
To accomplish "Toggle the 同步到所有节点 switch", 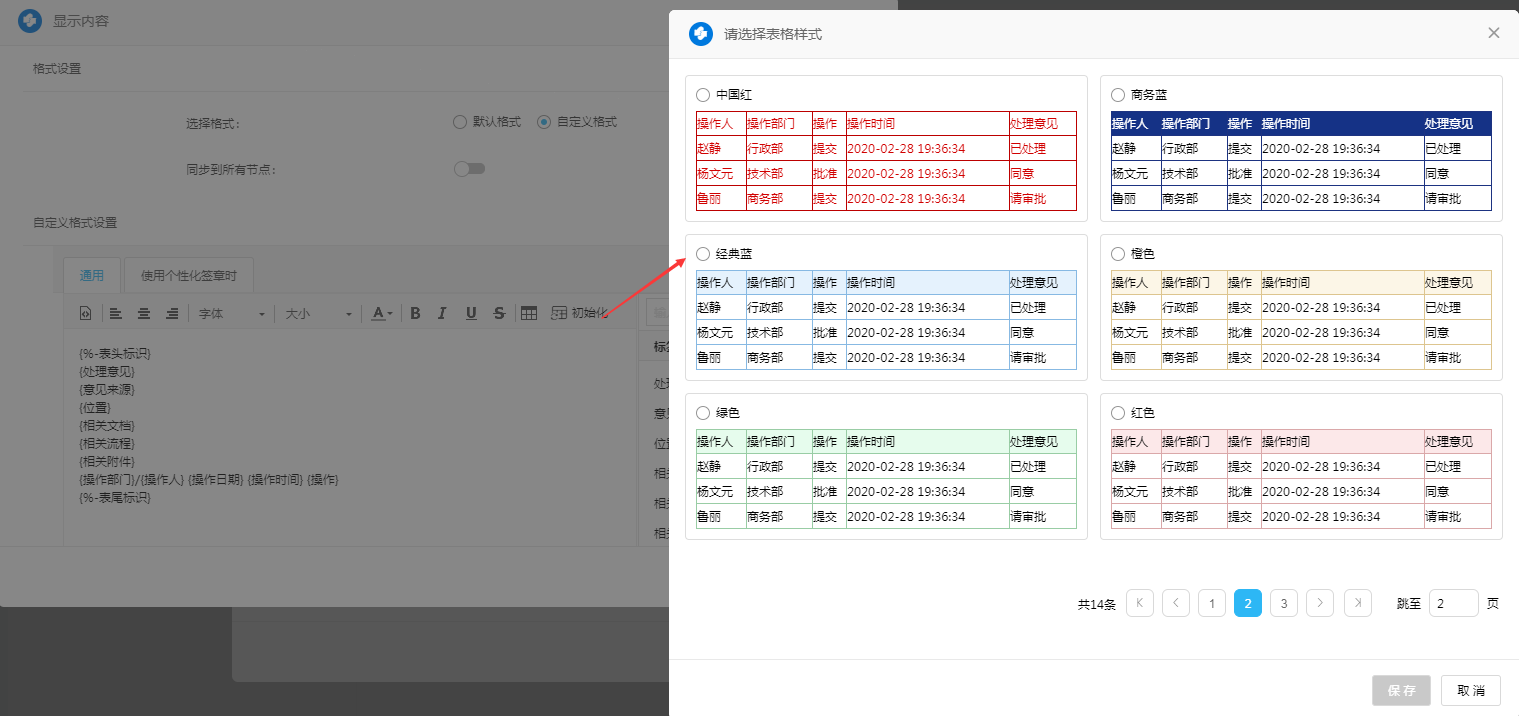I will pos(469,169).
